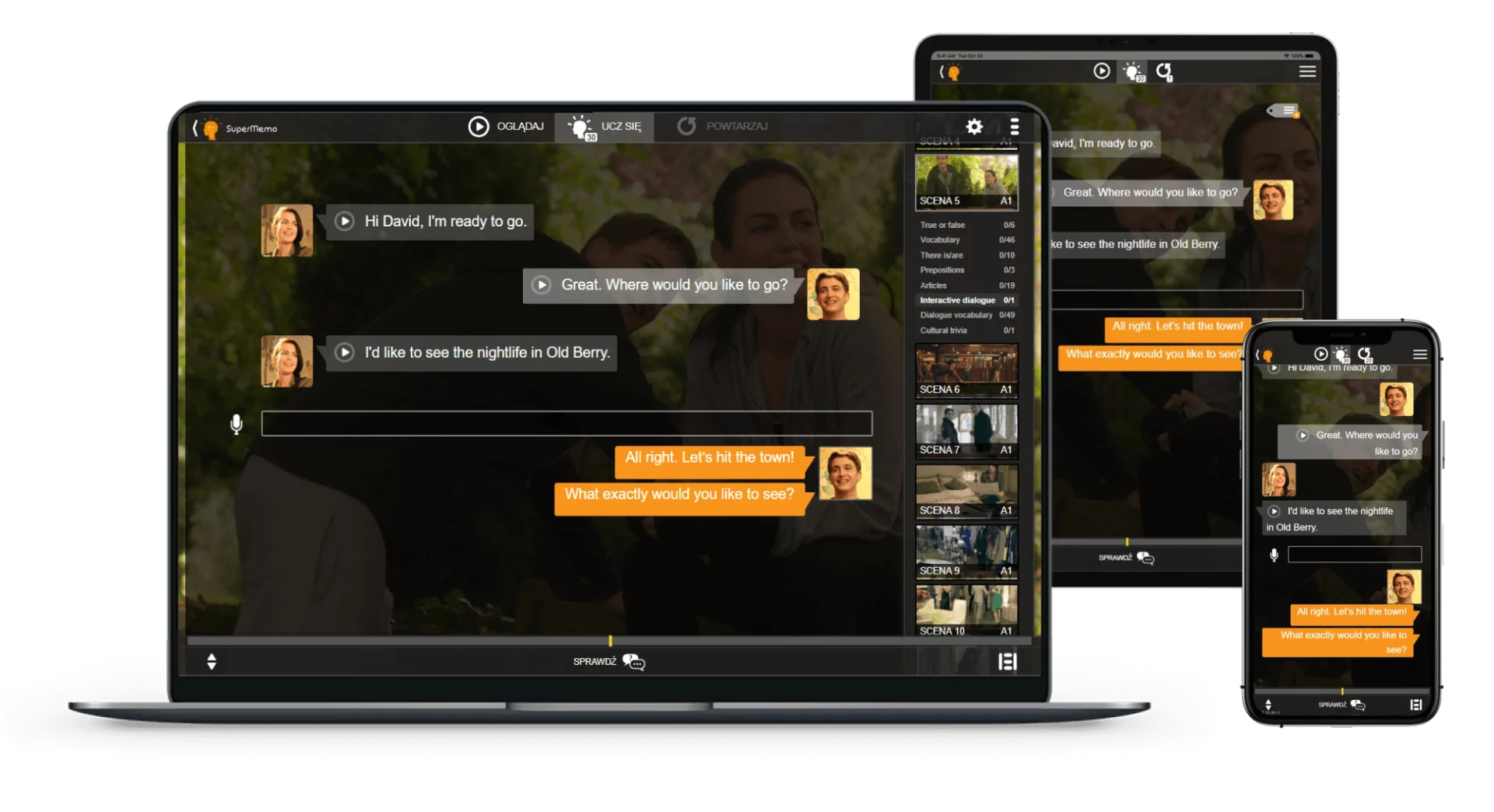The width and height of the screenshot is (1494, 812).
Task: Click the woman's avatar beside "Hi David"
Action: coord(287,230)
